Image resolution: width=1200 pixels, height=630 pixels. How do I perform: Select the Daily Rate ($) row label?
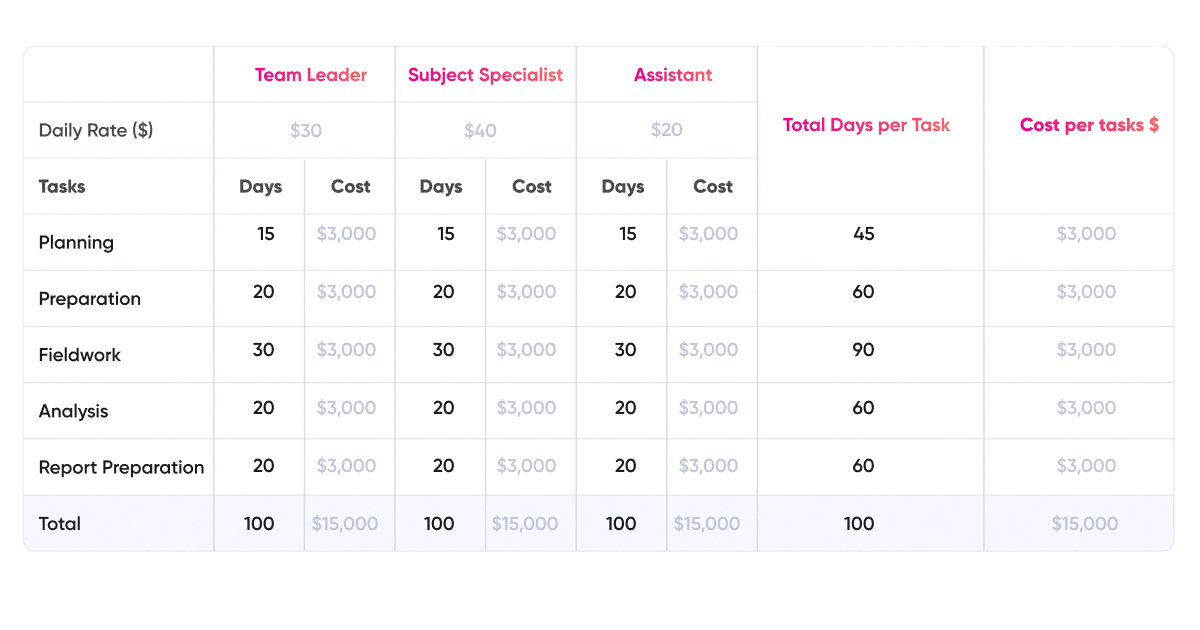(x=96, y=130)
